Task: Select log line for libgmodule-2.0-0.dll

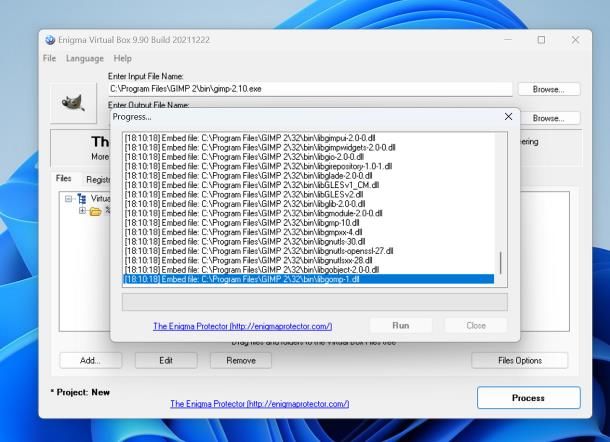Action: [308, 213]
